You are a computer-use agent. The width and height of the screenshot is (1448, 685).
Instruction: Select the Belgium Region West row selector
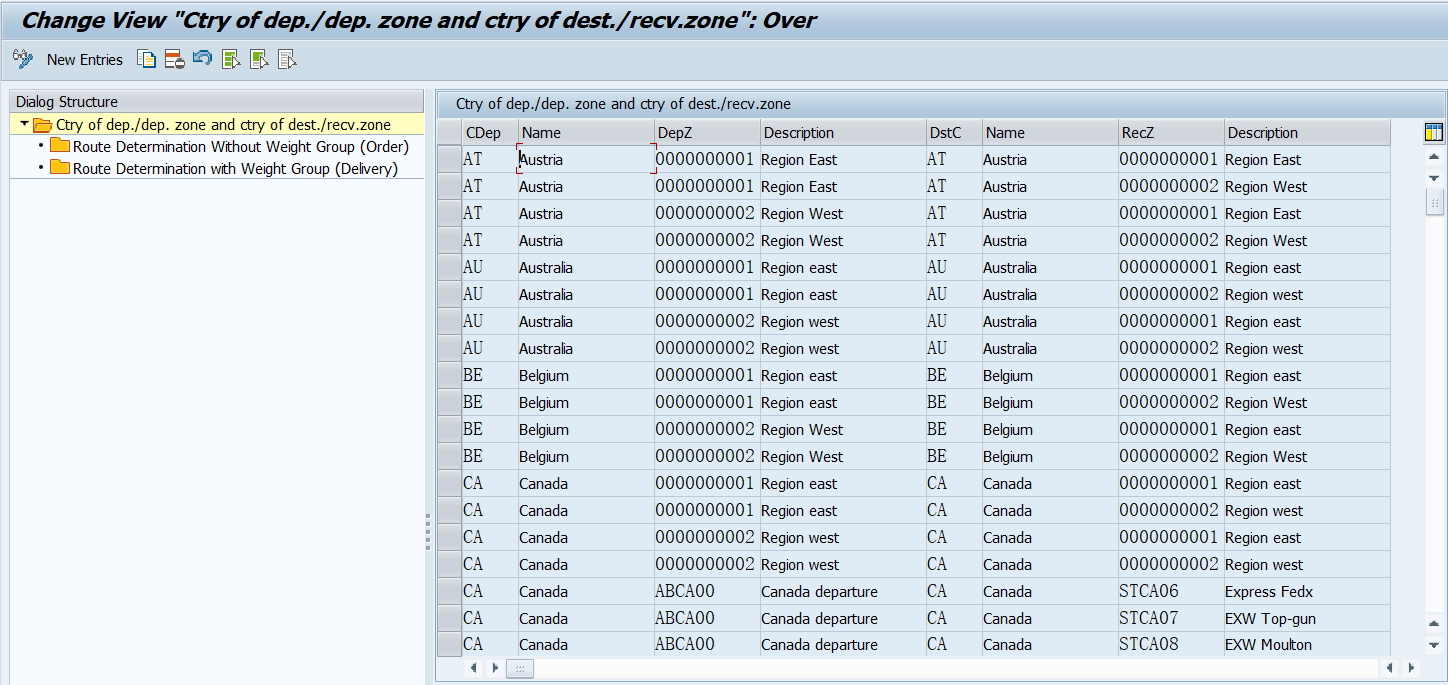tap(448, 429)
